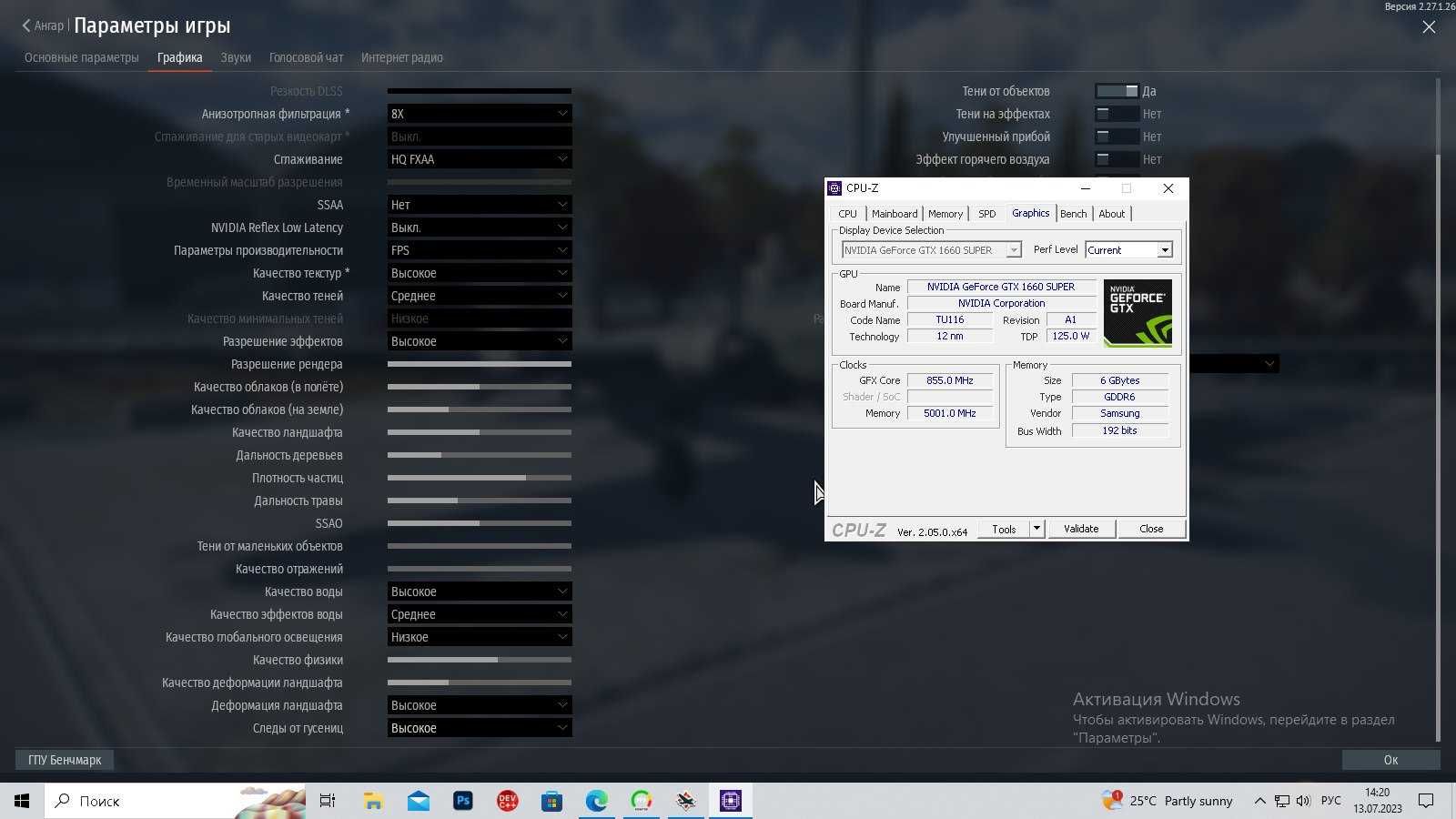
Task: Open Microsoft Store from the taskbar
Action: 551,801
